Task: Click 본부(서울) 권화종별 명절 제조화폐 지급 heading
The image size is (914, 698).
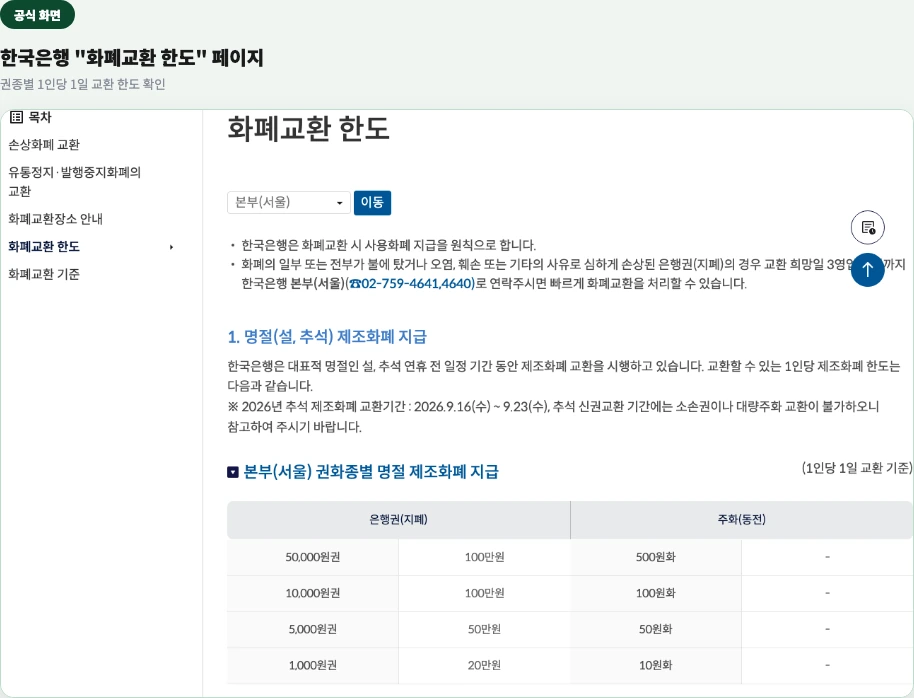Action: click(371, 471)
